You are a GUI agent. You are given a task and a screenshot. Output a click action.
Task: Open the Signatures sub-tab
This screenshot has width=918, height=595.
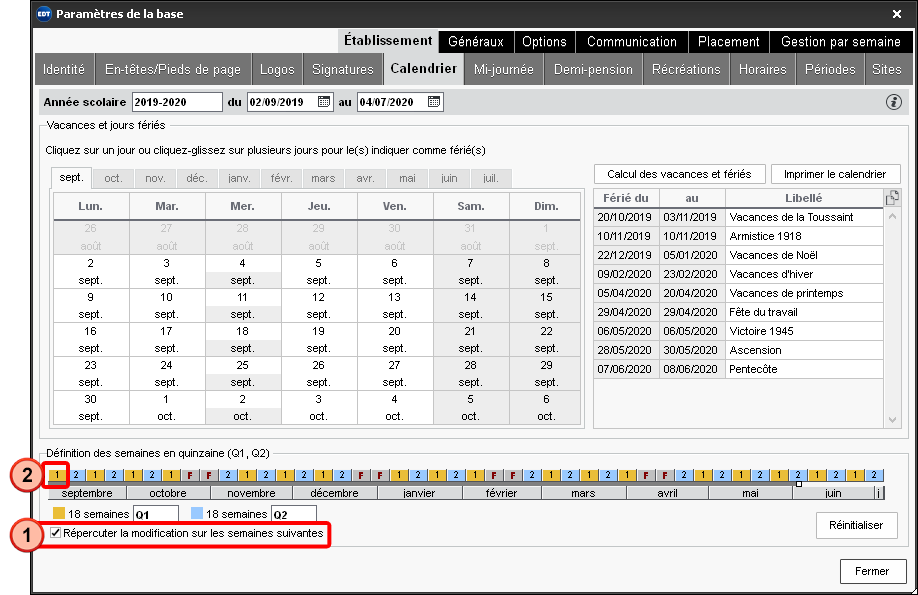pos(342,69)
